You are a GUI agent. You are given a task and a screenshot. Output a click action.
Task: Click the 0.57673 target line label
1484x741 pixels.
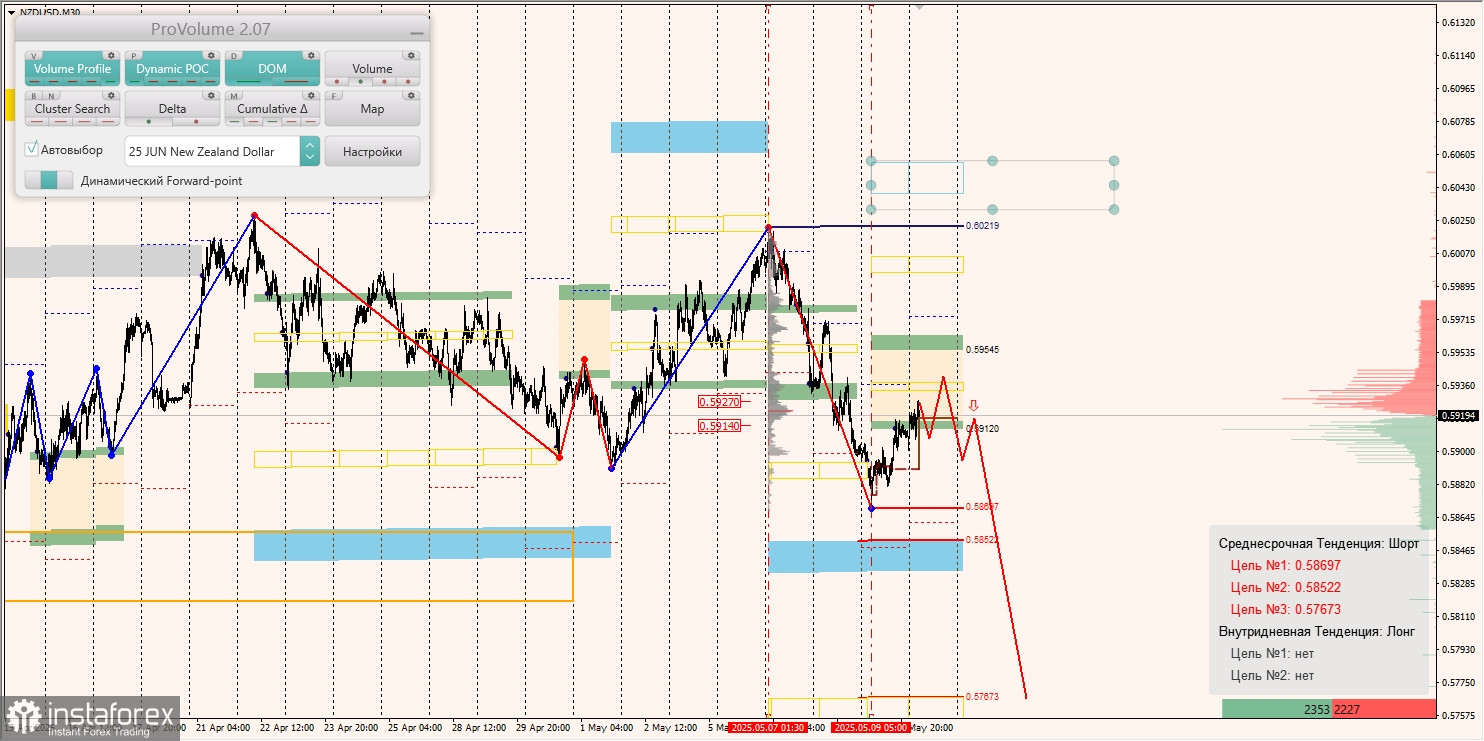(982, 697)
